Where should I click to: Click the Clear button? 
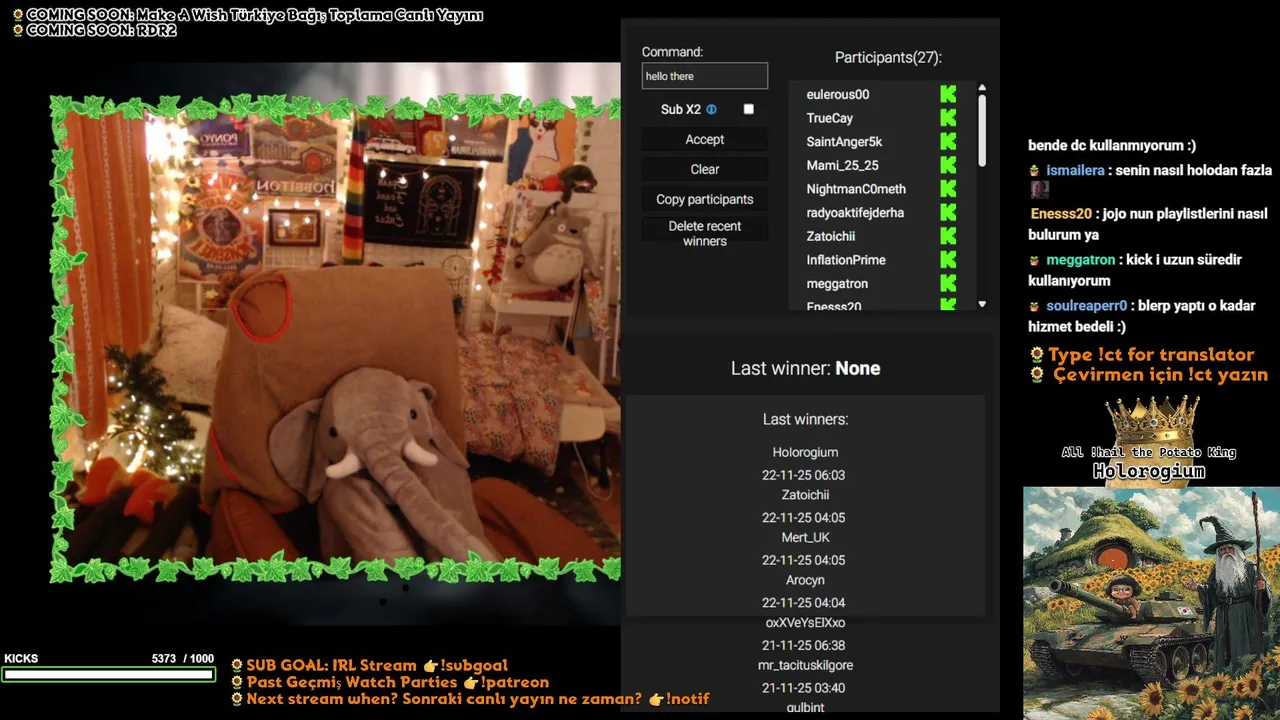[705, 169]
